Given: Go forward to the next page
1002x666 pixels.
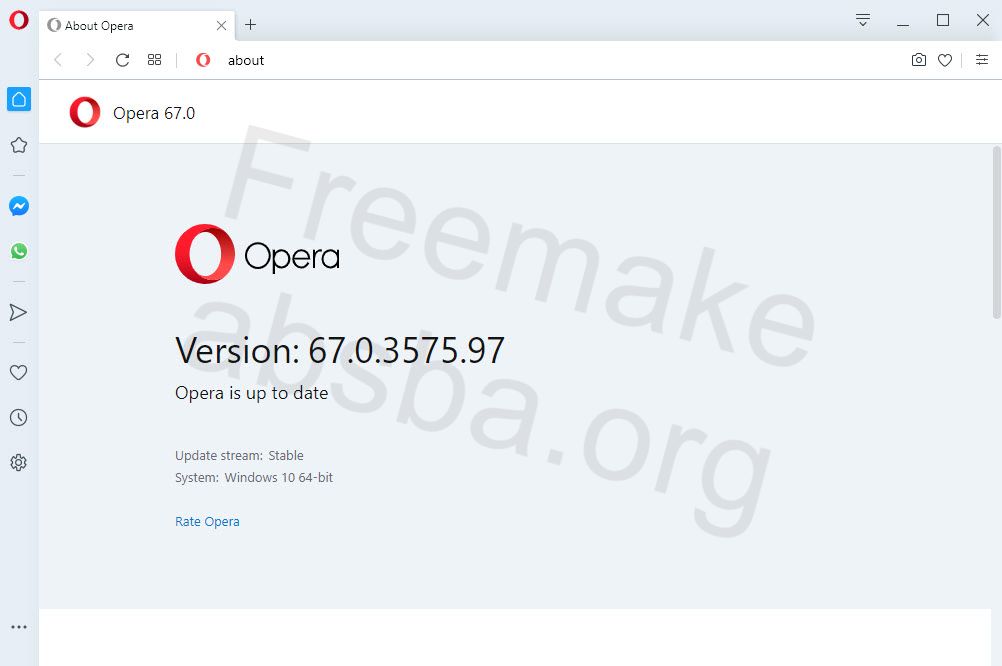Looking at the screenshot, I should click(89, 60).
